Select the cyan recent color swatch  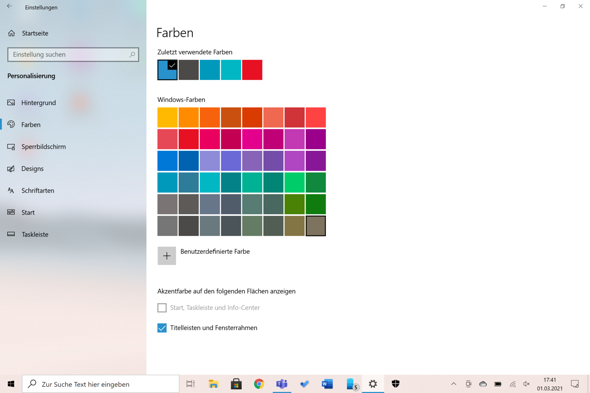point(231,70)
